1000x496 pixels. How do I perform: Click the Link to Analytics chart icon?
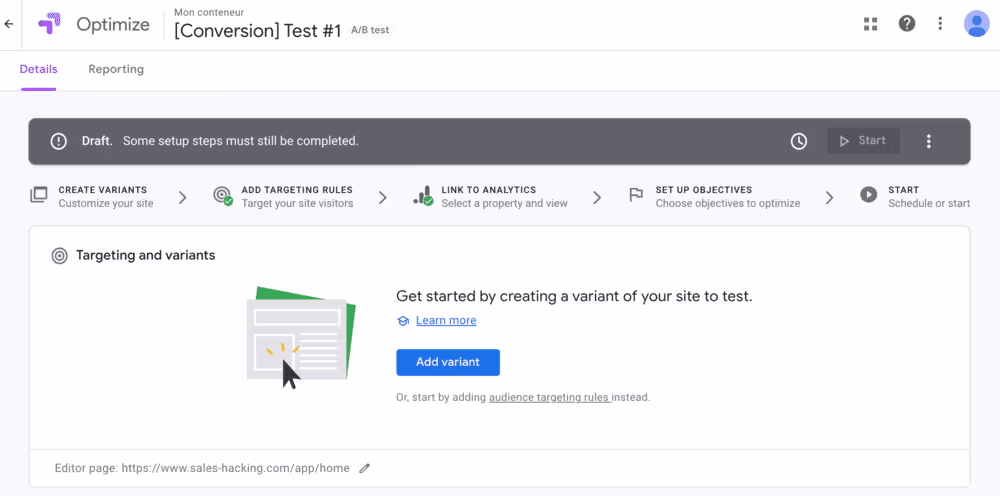point(423,196)
